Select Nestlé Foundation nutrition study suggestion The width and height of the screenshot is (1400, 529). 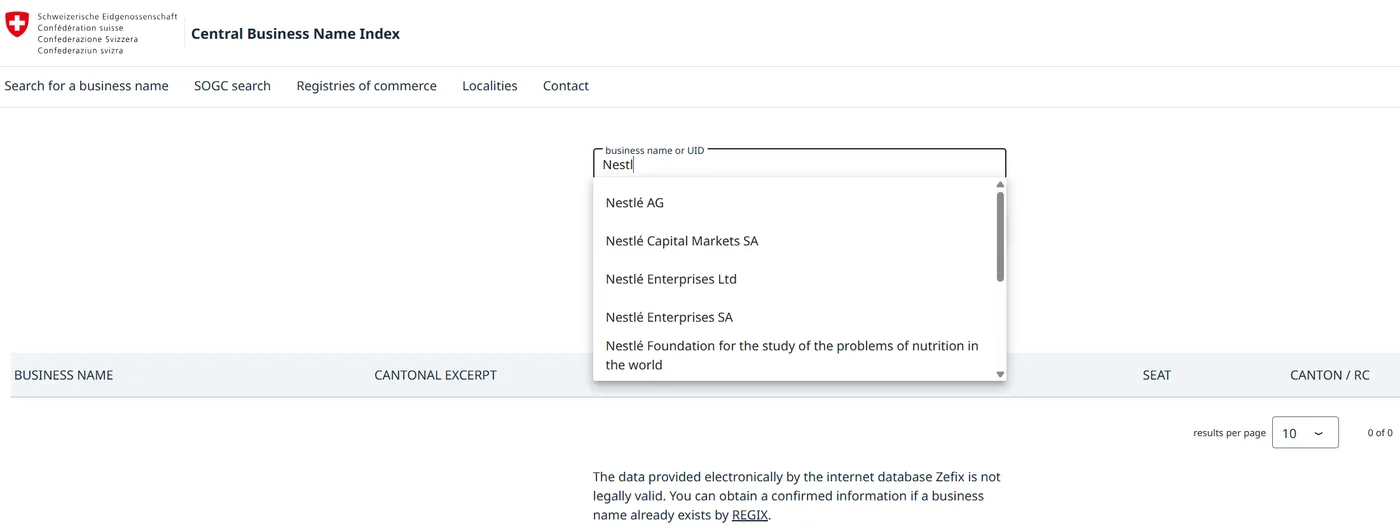point(793,355)
